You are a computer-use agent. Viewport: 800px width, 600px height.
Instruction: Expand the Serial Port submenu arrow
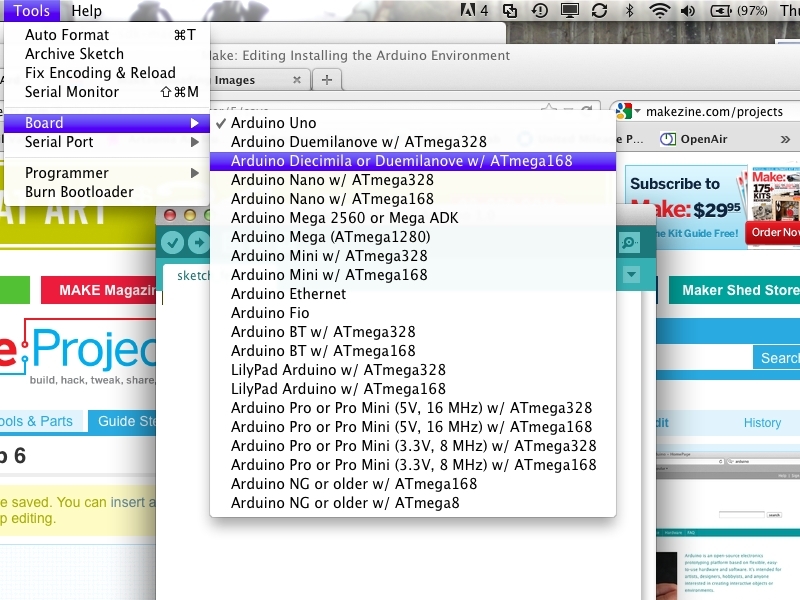tap(194, 142)
